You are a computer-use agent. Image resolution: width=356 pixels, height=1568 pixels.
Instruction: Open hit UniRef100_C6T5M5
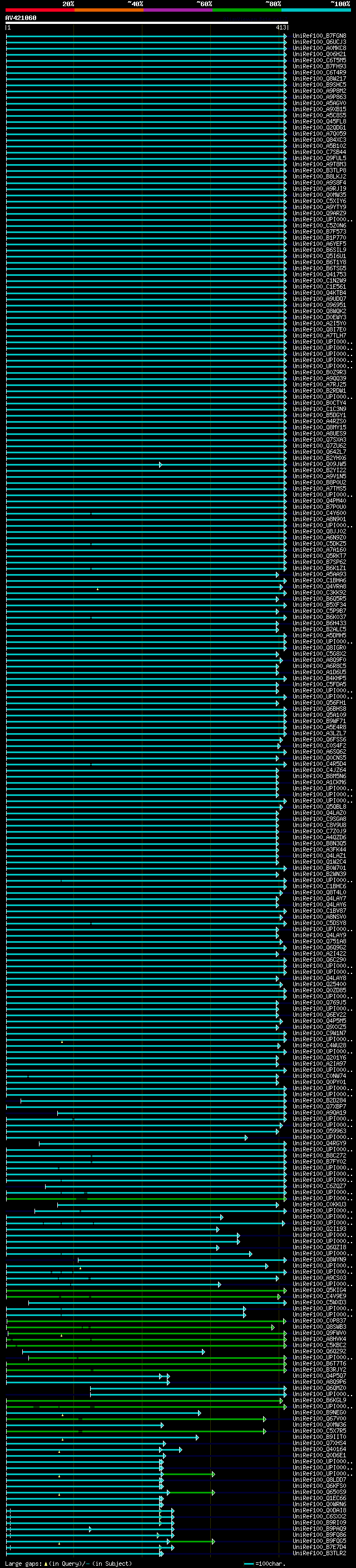coord(319,60)
